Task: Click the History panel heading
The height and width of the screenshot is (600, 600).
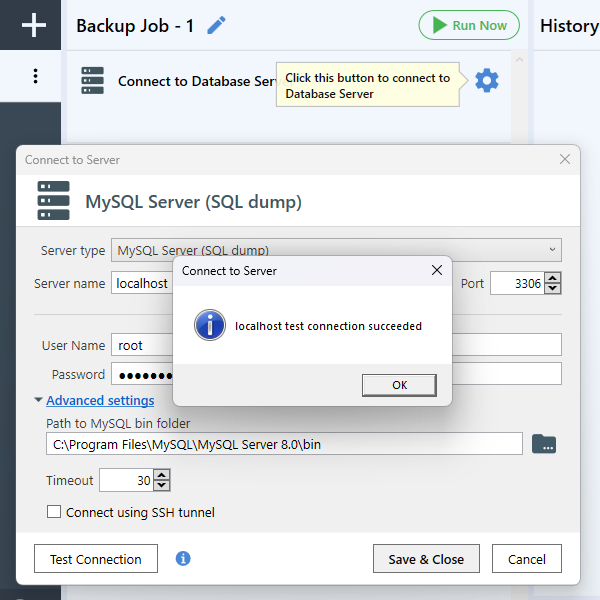Action: (x=569, y=26)
